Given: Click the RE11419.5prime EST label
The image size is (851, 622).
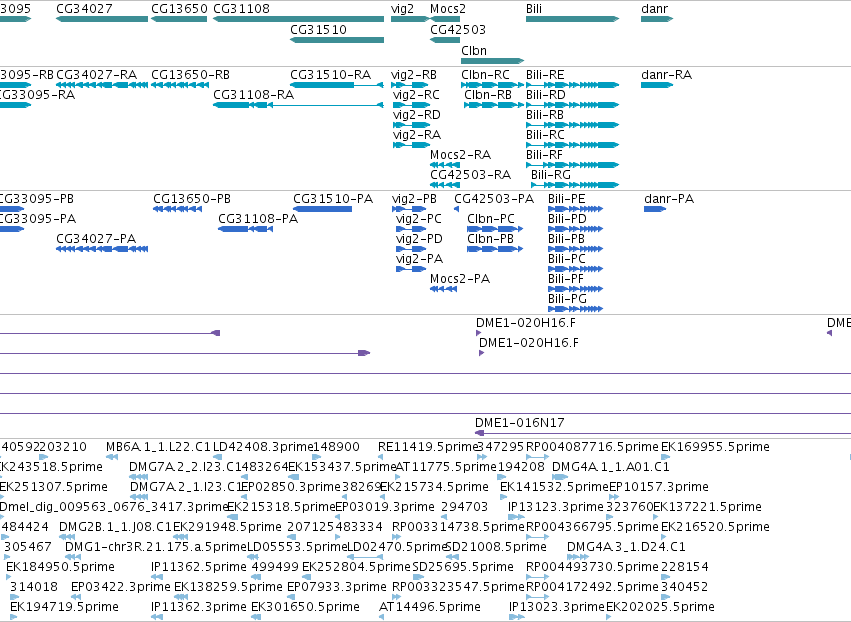Looking at the screenshot, I should click(x=428, y=447).
